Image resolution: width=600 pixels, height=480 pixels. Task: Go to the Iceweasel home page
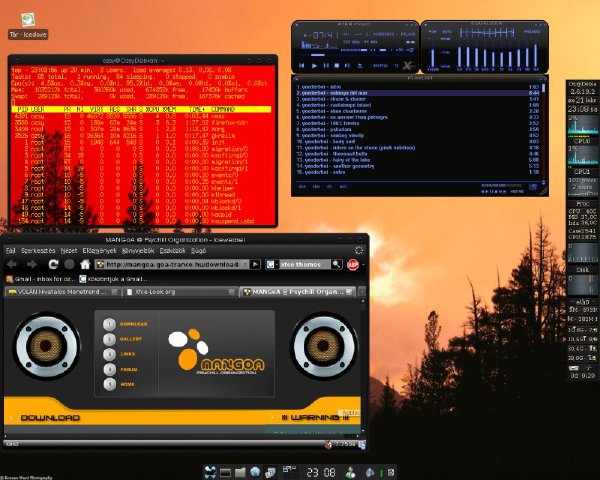pyautogui.click(x=85, y=264)
